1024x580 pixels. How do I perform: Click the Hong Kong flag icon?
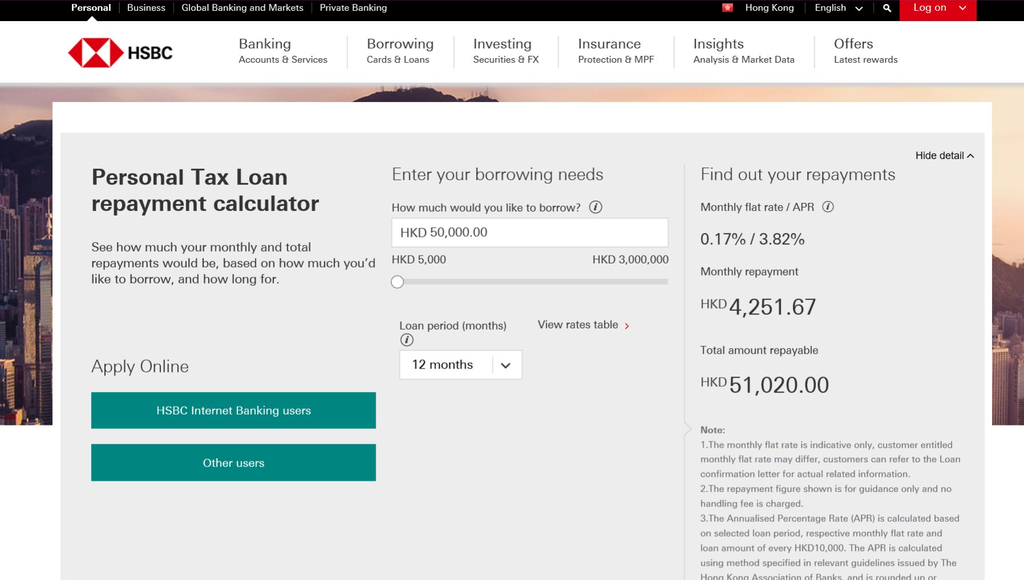[x=728, y=8]
